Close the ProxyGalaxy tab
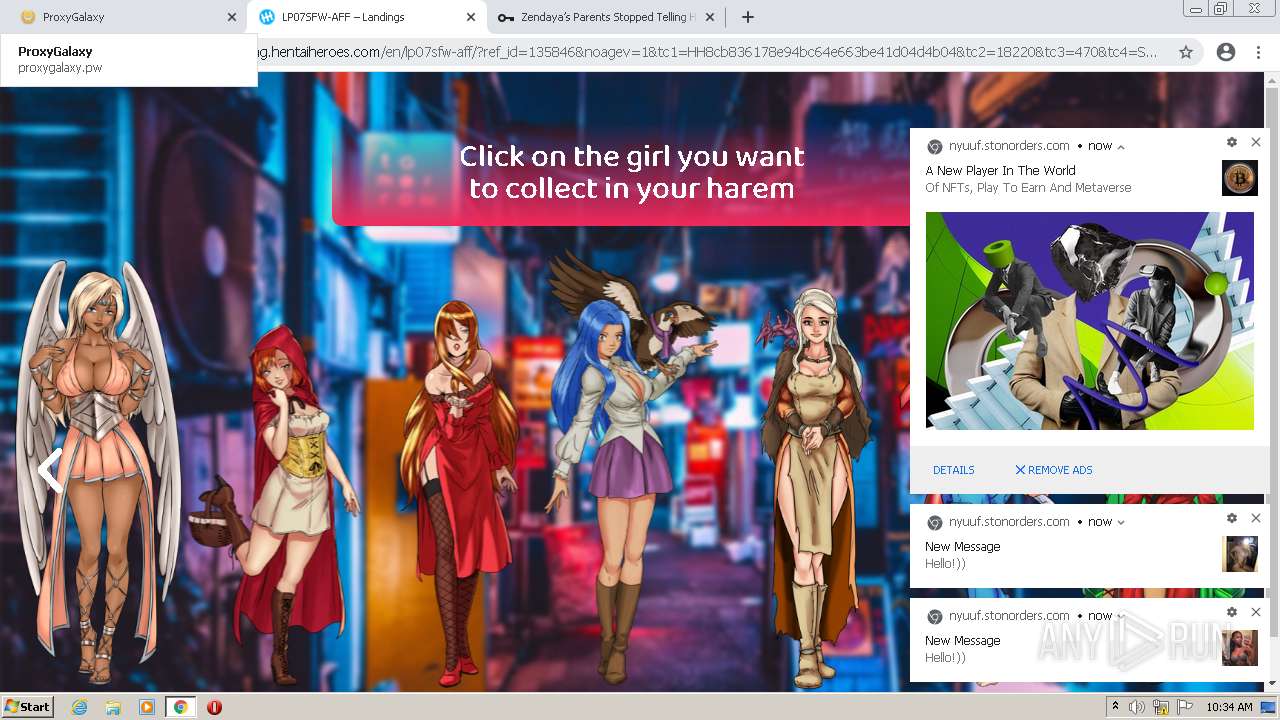The image size is (1280, 720). pos(232,17)
